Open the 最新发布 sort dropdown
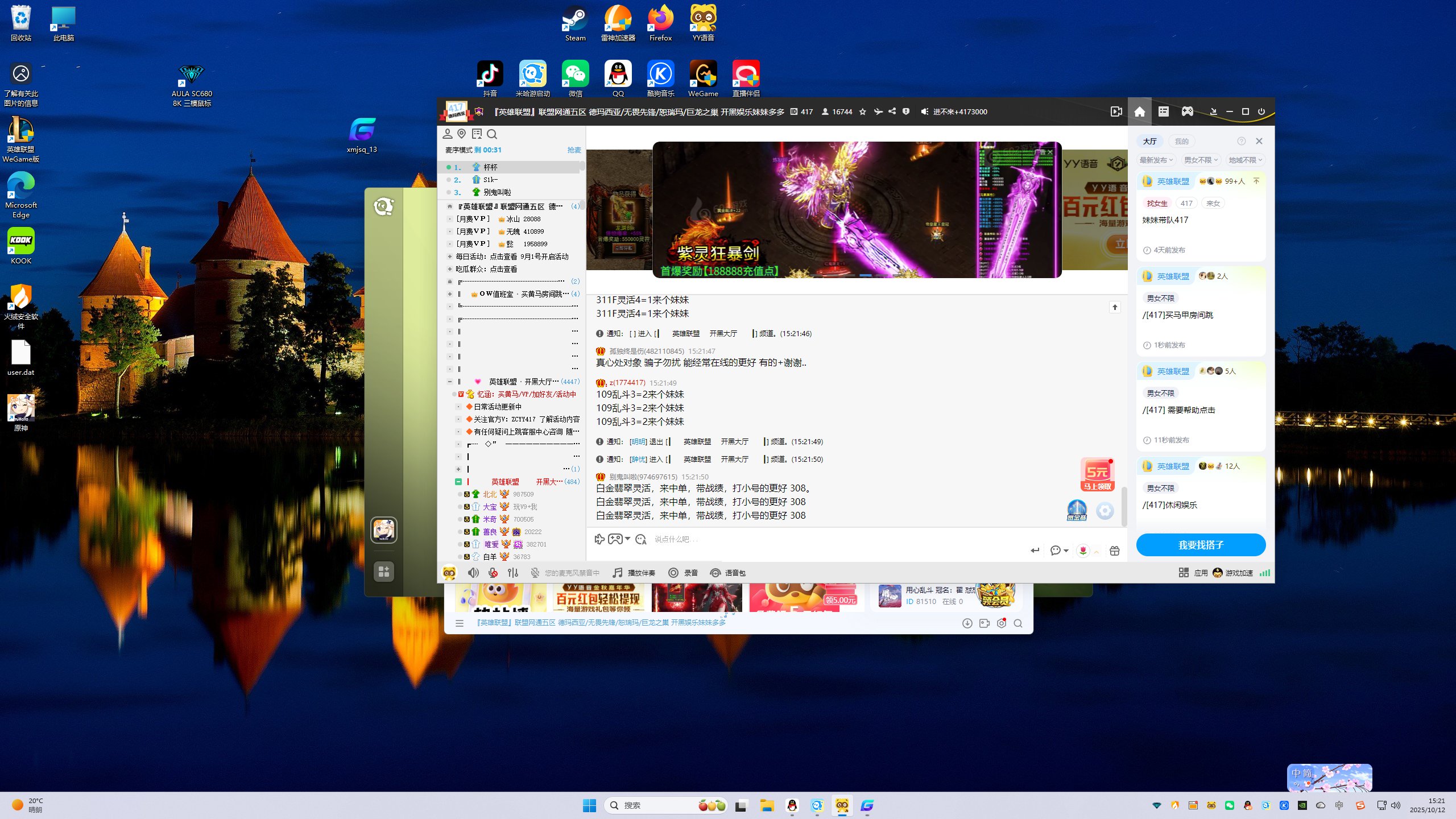 (1156, 160)
